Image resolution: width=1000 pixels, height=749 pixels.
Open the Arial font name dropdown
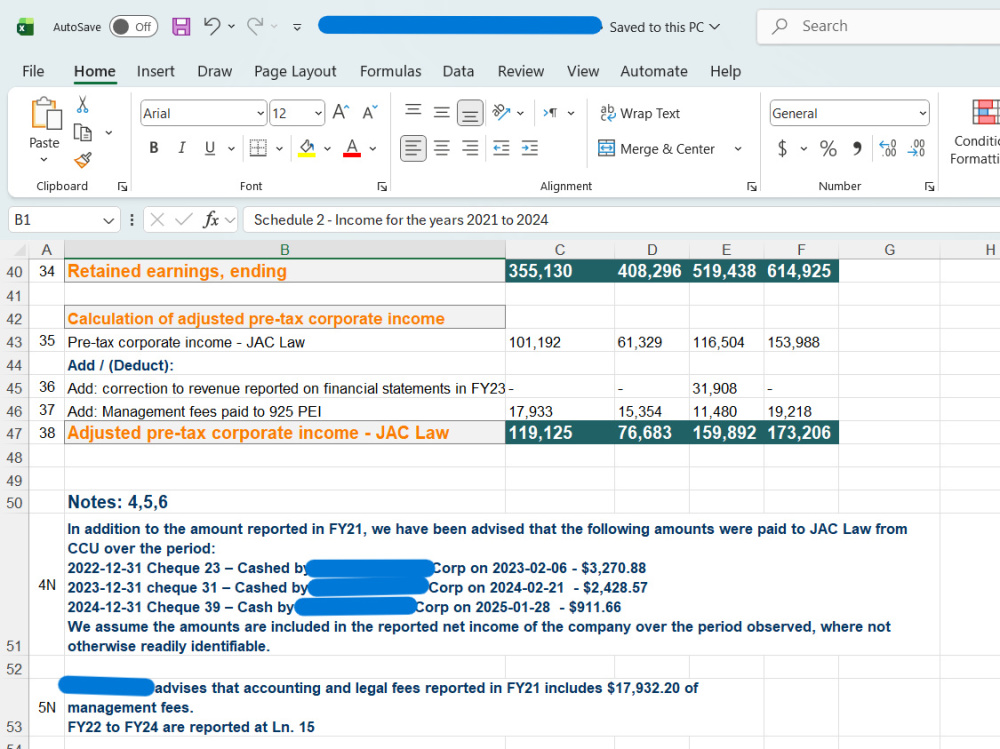pos(260,114)
